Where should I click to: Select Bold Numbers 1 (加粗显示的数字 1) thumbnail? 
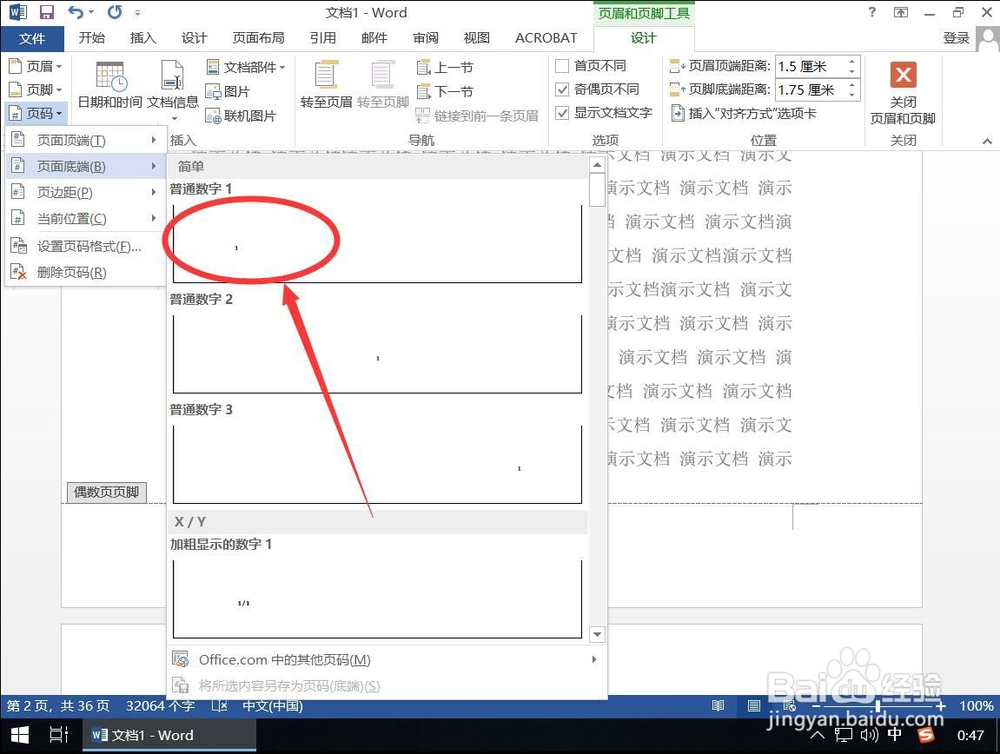(x=377, y=599)
